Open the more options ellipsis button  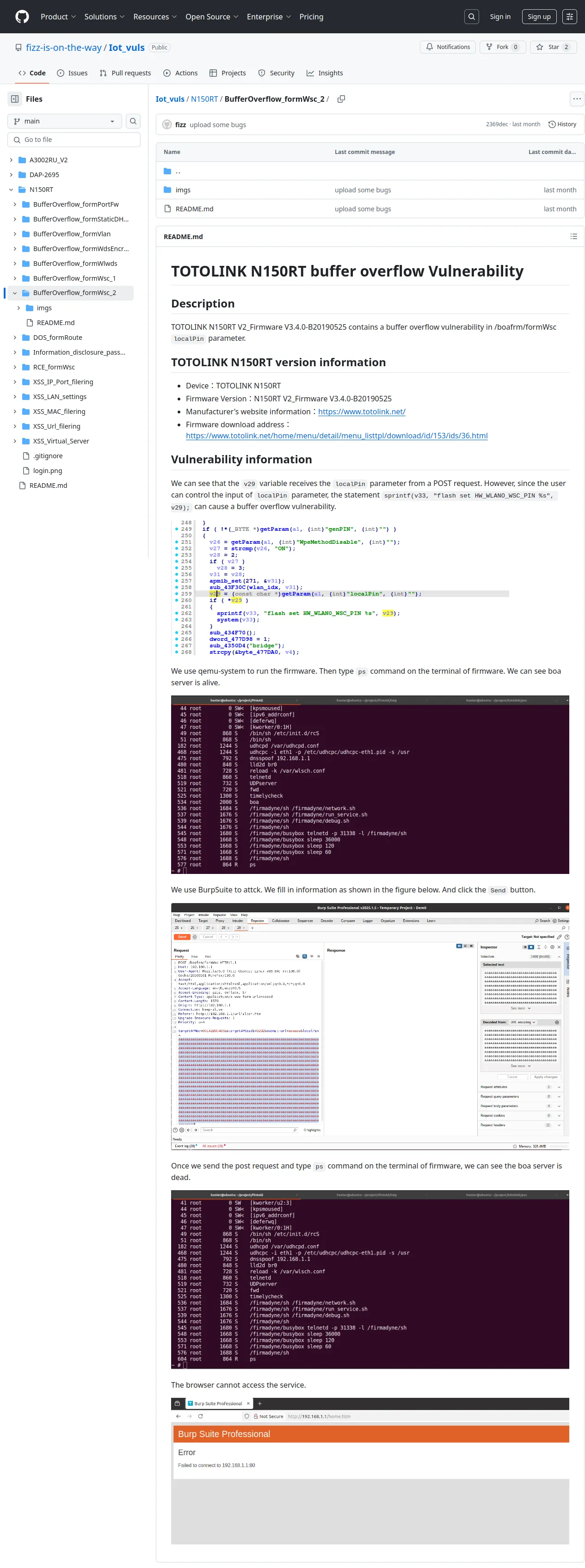pos(577,98)
